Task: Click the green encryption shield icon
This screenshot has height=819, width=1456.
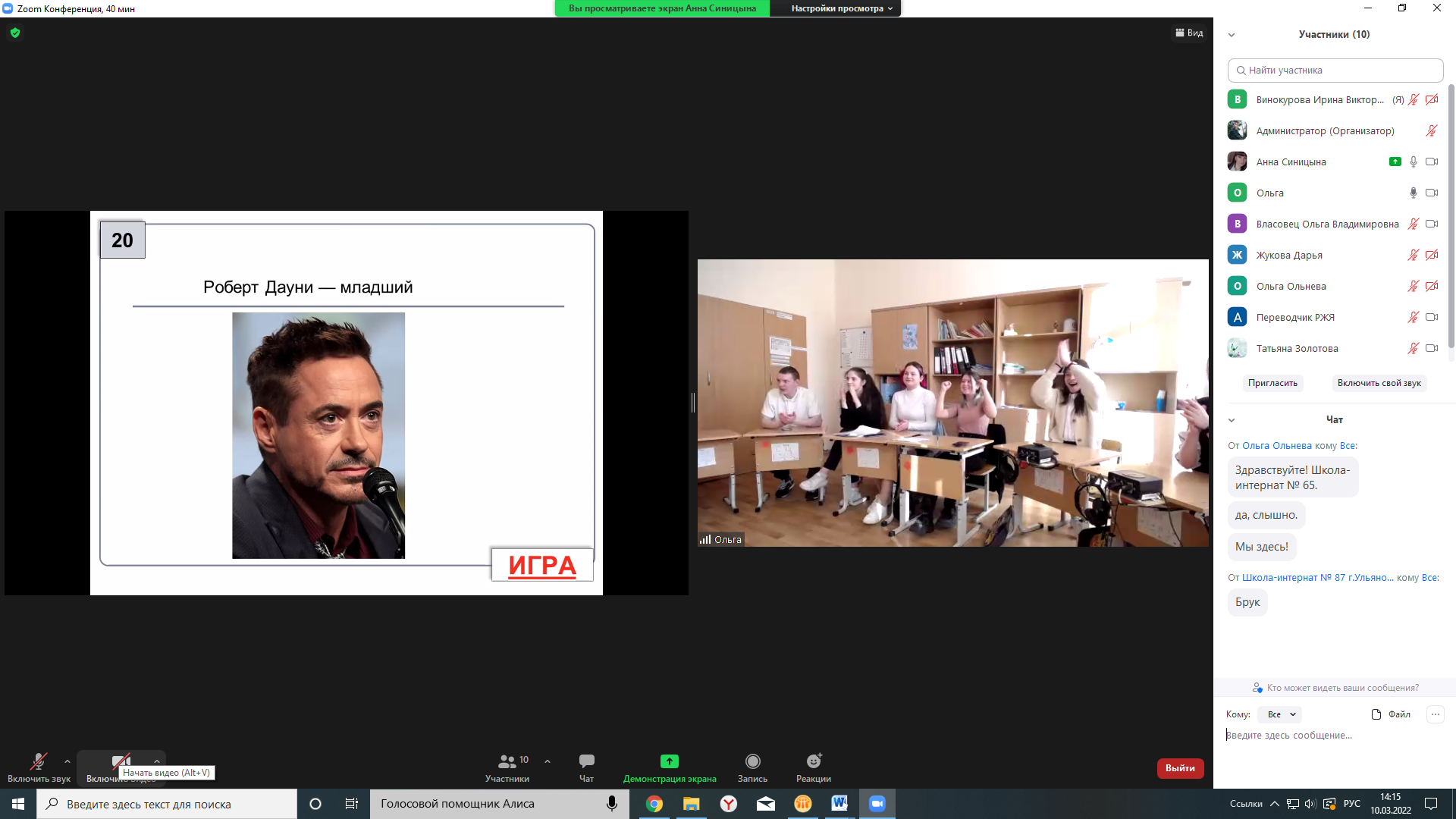Action: pos(15,33)
